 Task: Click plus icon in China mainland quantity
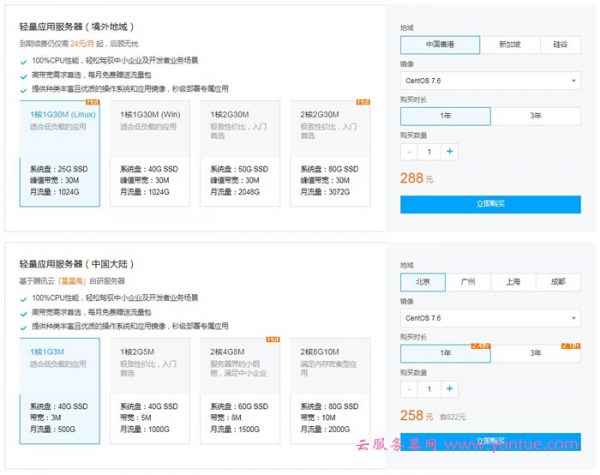pyautogui.click(x=450, y=388)
